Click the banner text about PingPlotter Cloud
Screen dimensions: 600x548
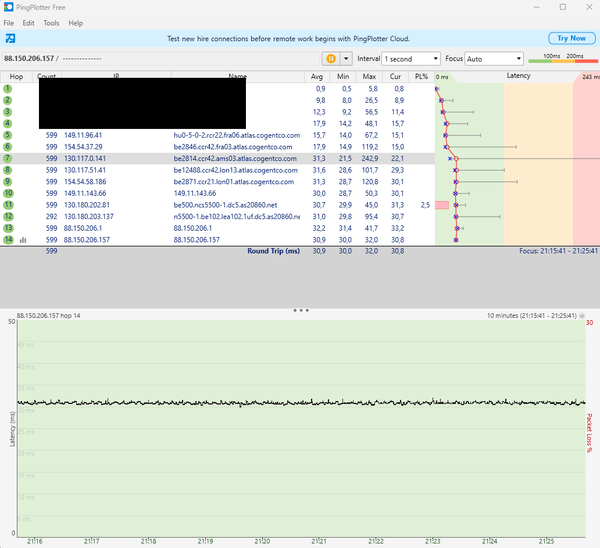click(x=289, y=39)
